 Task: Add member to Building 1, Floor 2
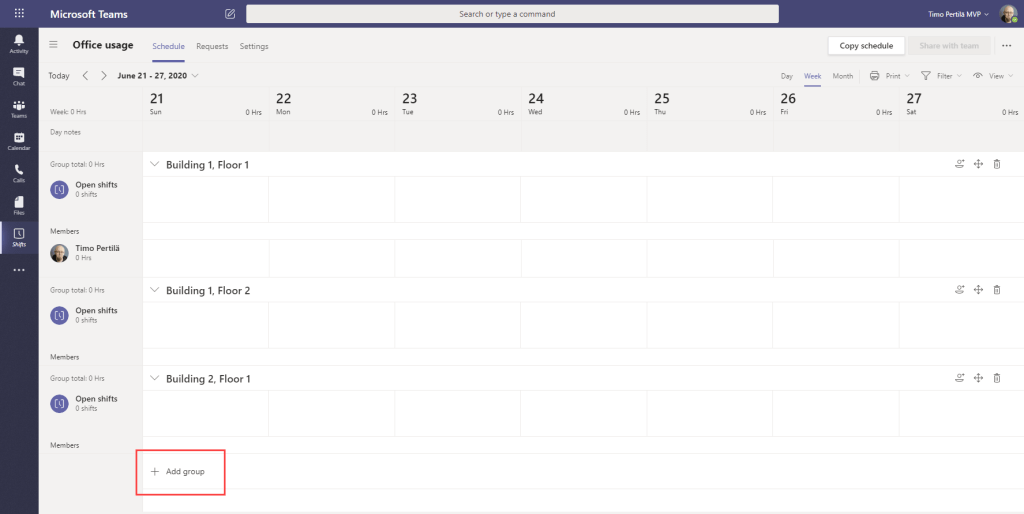[960, 290]
